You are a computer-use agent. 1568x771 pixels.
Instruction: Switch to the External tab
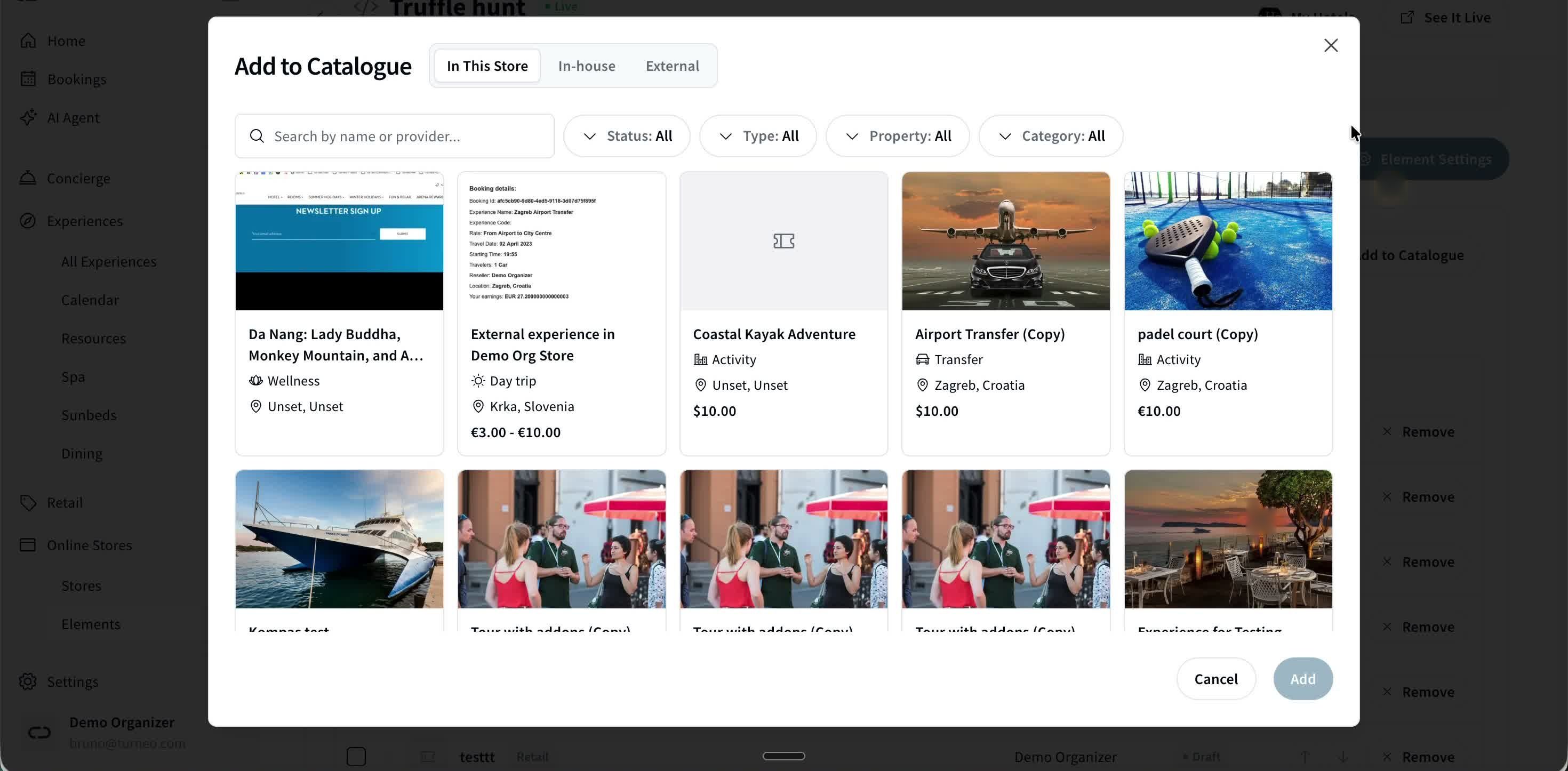[x=672, y=66]
